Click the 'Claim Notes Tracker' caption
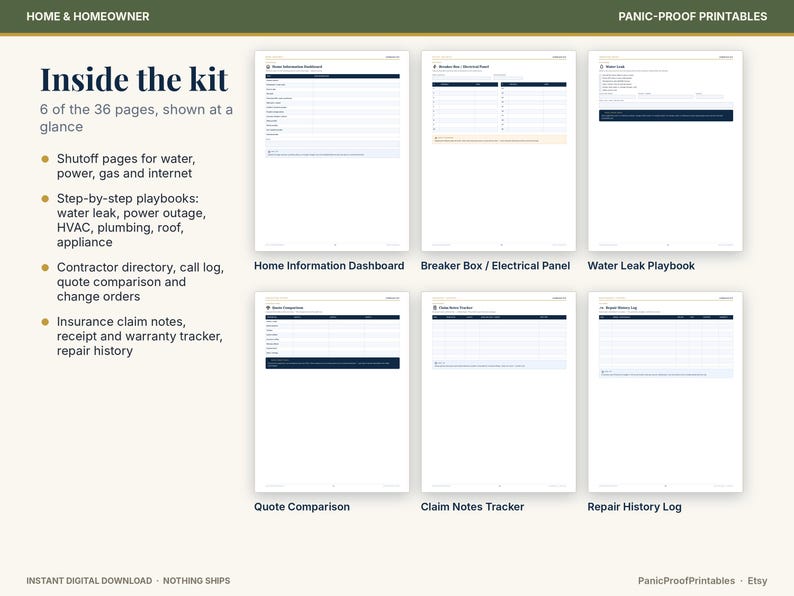The width and height of the screenshot is (794, 596). click(x=472, y=507)
